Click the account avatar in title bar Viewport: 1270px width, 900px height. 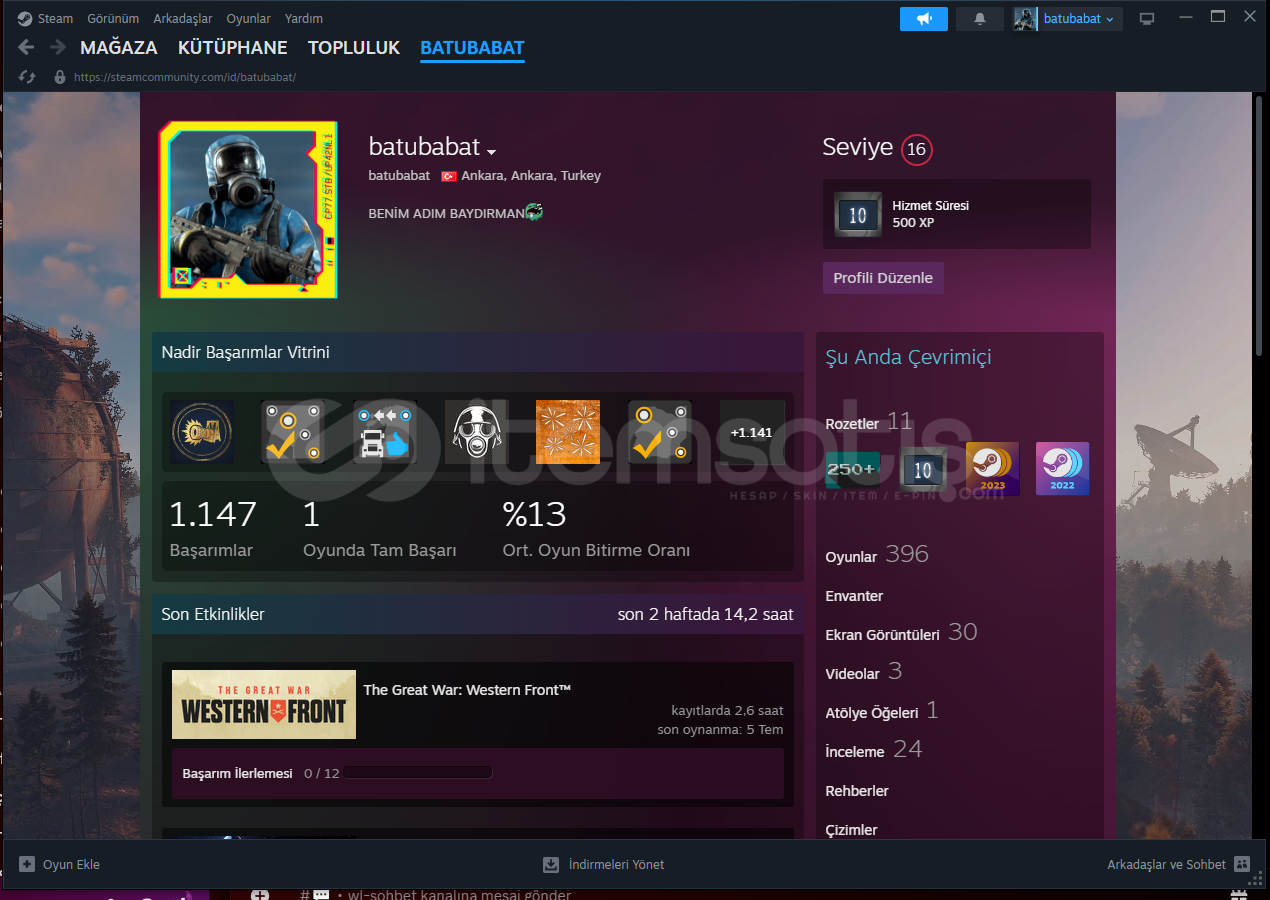pos(1025,18)
